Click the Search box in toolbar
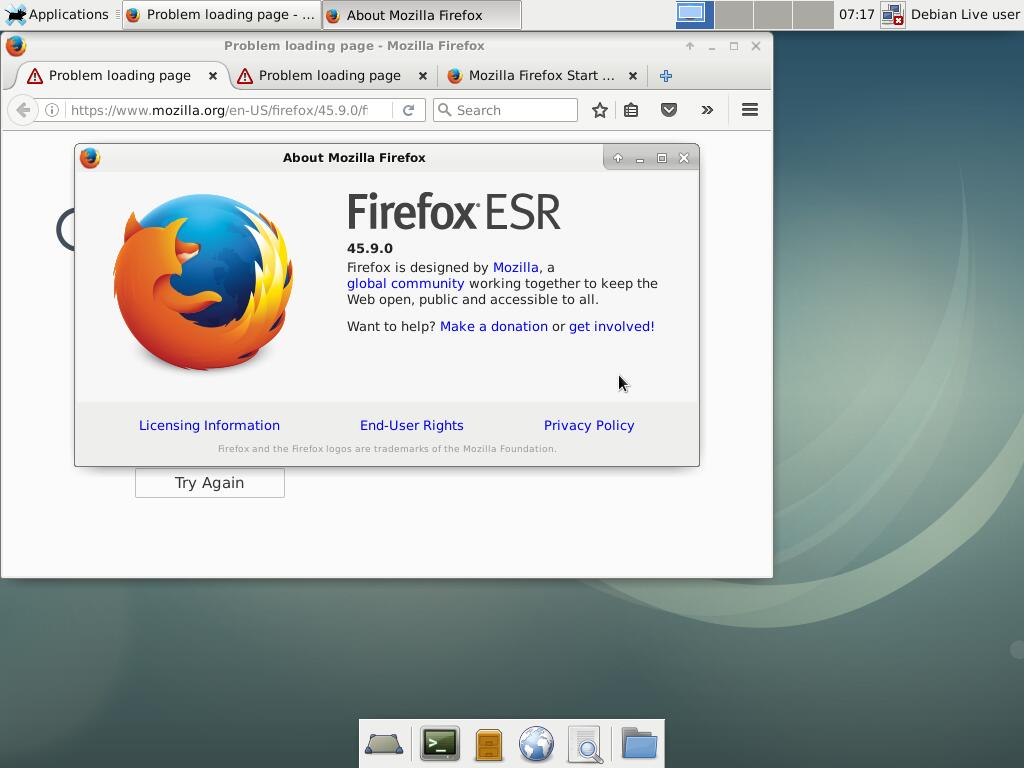 [505, 110]
